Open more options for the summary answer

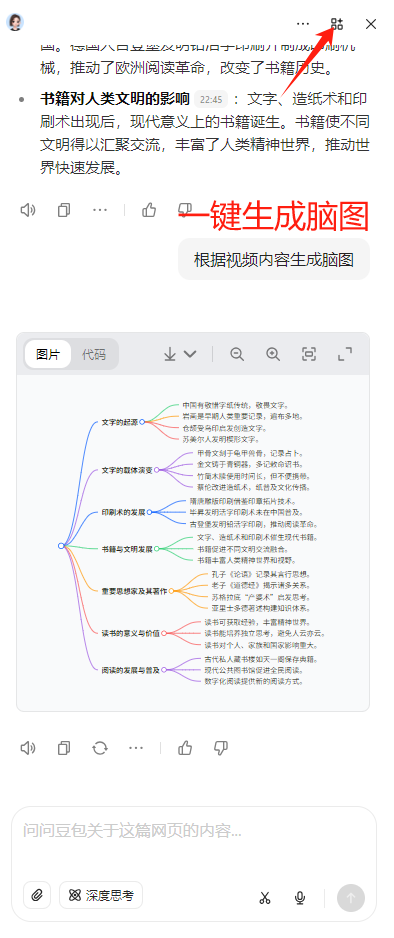[x=100, y=211]
